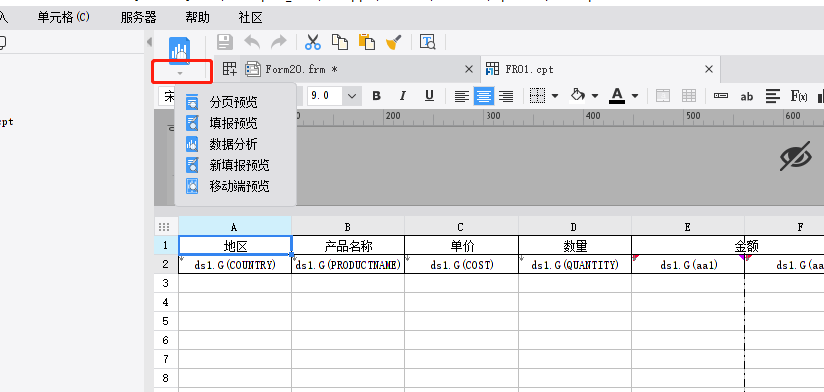The width and height of the screenshot is (824, 392).
Task: Select the 单价 cell
Action: click(x=461, y=245)
